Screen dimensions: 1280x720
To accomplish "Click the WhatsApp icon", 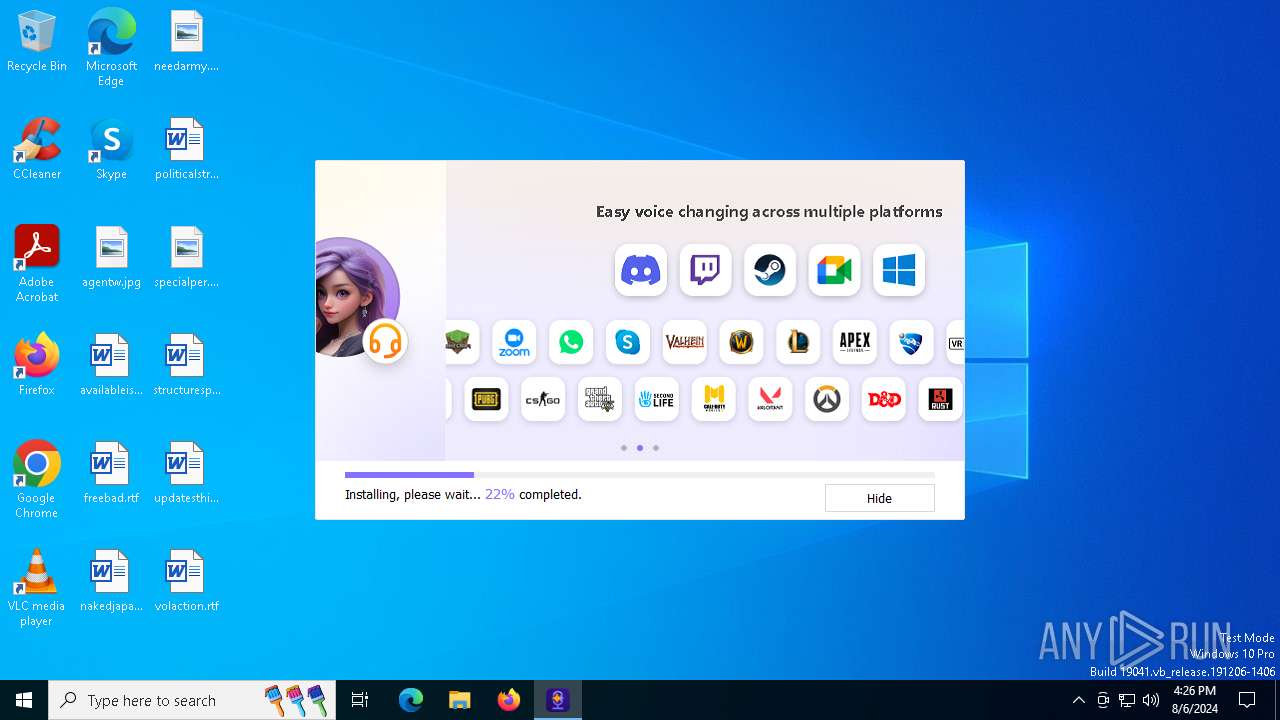I will coord(571,342).
